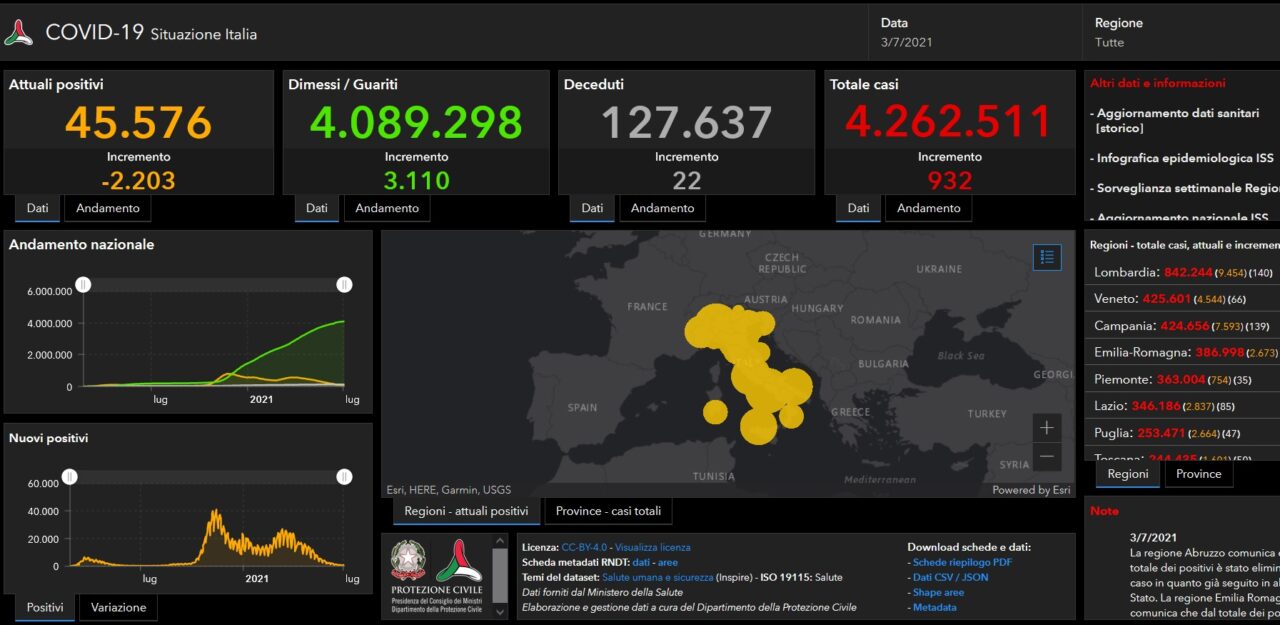
Task: Open the Dati CSV / JSON download link
Action: (x=950, y=577)
